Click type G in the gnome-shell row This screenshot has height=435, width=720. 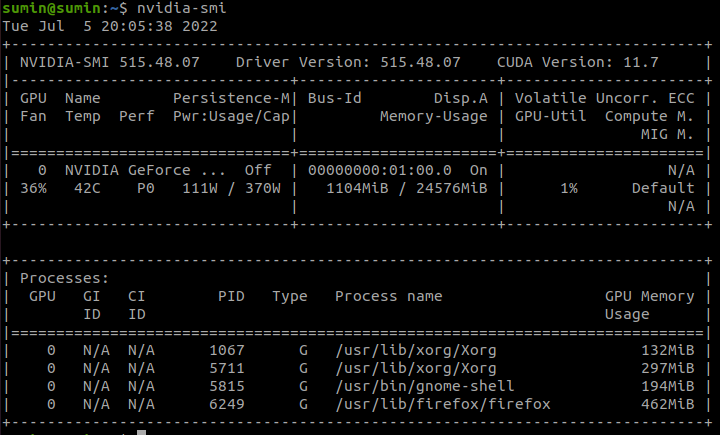[303, 386]
